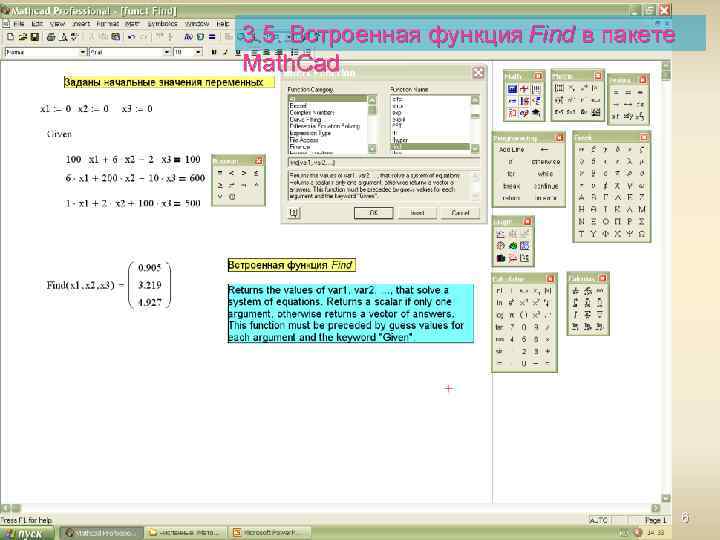Click Function Category list scroll-down arrow
This screenshot has height=540, width=720.
[x=372, y=148]
